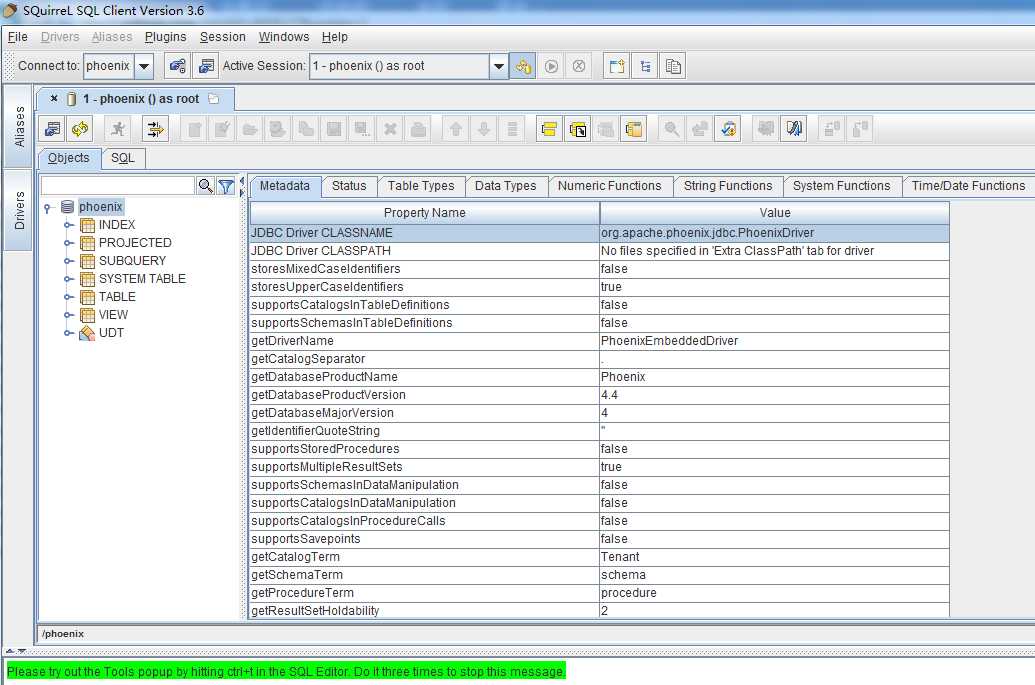Switch to the Numeric Functions tab
This screenshot has height=685, width=1035.
pyautogui.click(x=609, y=186)
